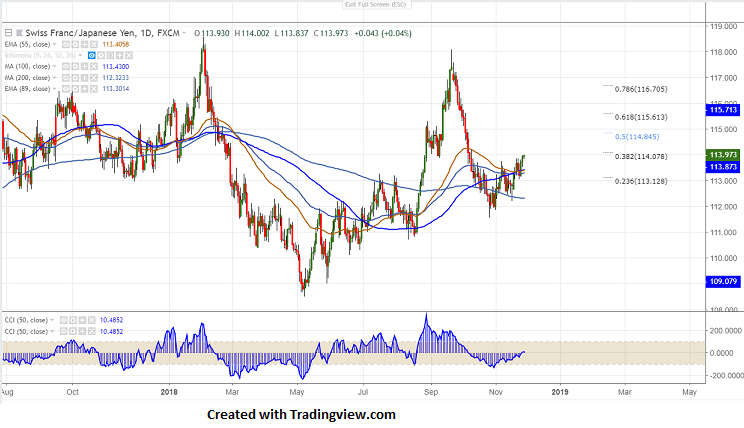Hide the MA (100, close) line
The image size is (744, 428).
pos(66,66)
